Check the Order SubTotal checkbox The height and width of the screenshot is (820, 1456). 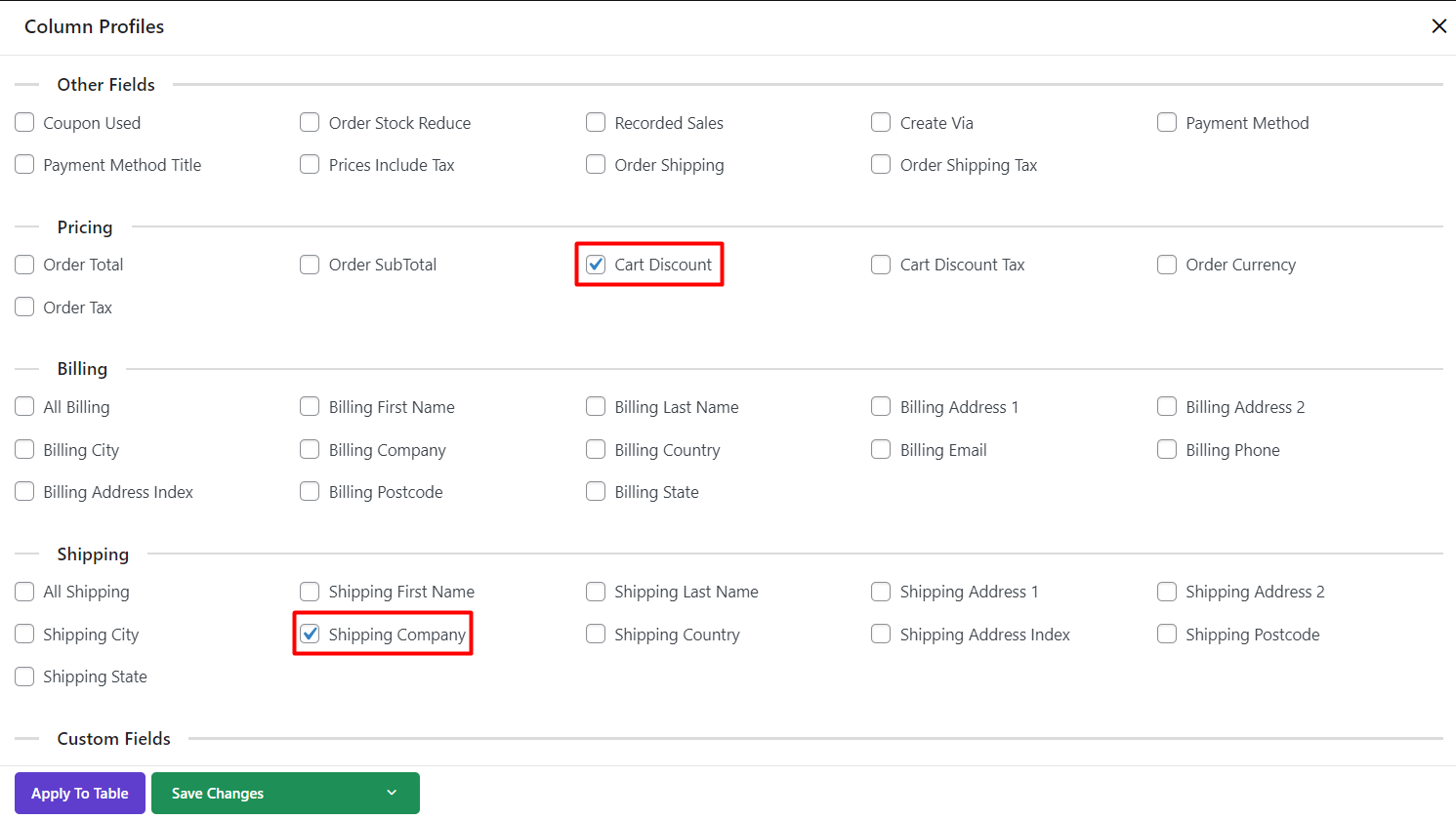pyautogui.click(x=310, y=265)
